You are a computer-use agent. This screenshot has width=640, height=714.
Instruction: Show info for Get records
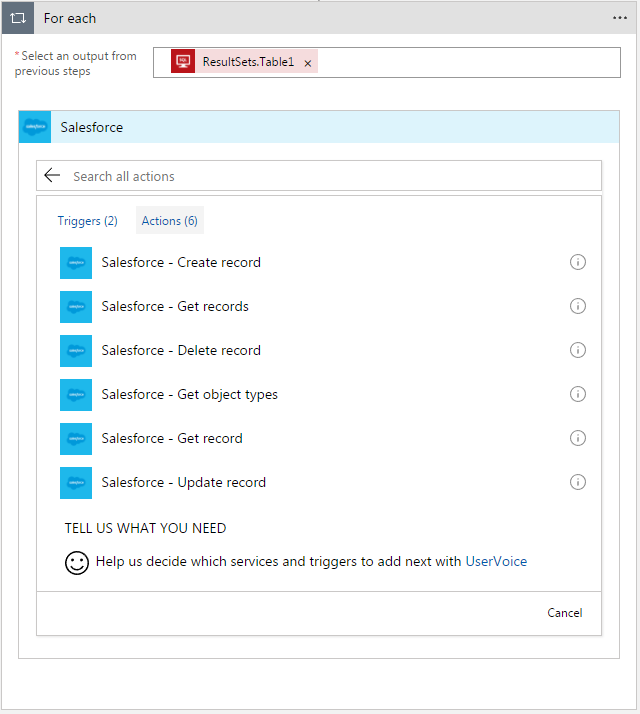[x=578, y=306]
